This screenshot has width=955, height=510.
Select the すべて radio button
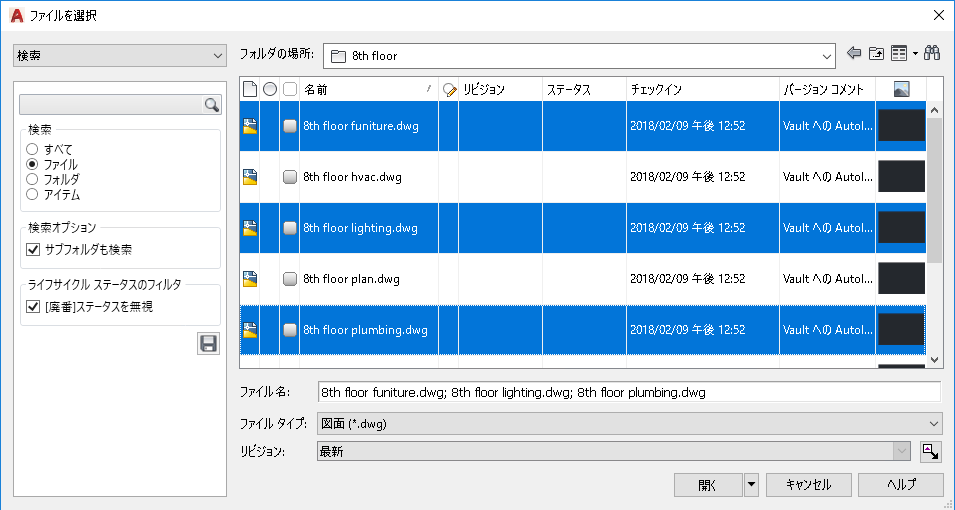[x=32, y=149]
